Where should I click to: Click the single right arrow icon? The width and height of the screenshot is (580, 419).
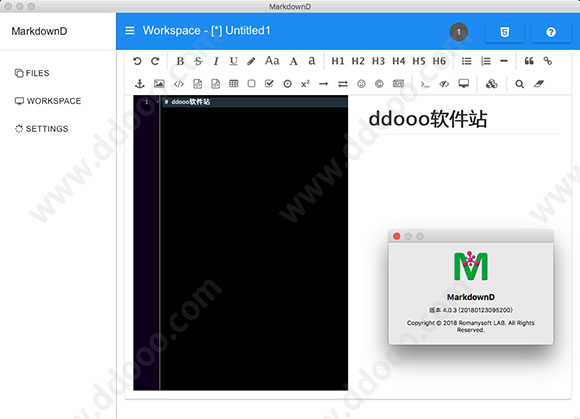tap(323, 84)
